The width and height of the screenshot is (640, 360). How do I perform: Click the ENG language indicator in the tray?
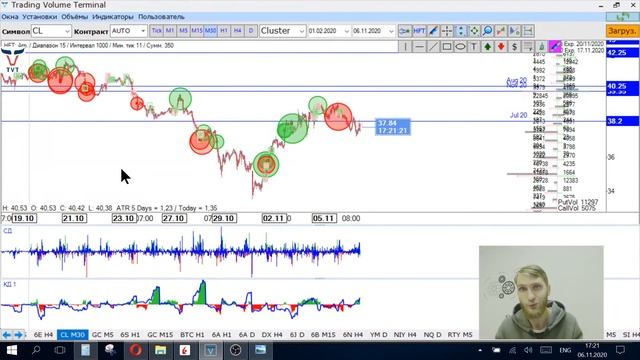coord(565,350)
